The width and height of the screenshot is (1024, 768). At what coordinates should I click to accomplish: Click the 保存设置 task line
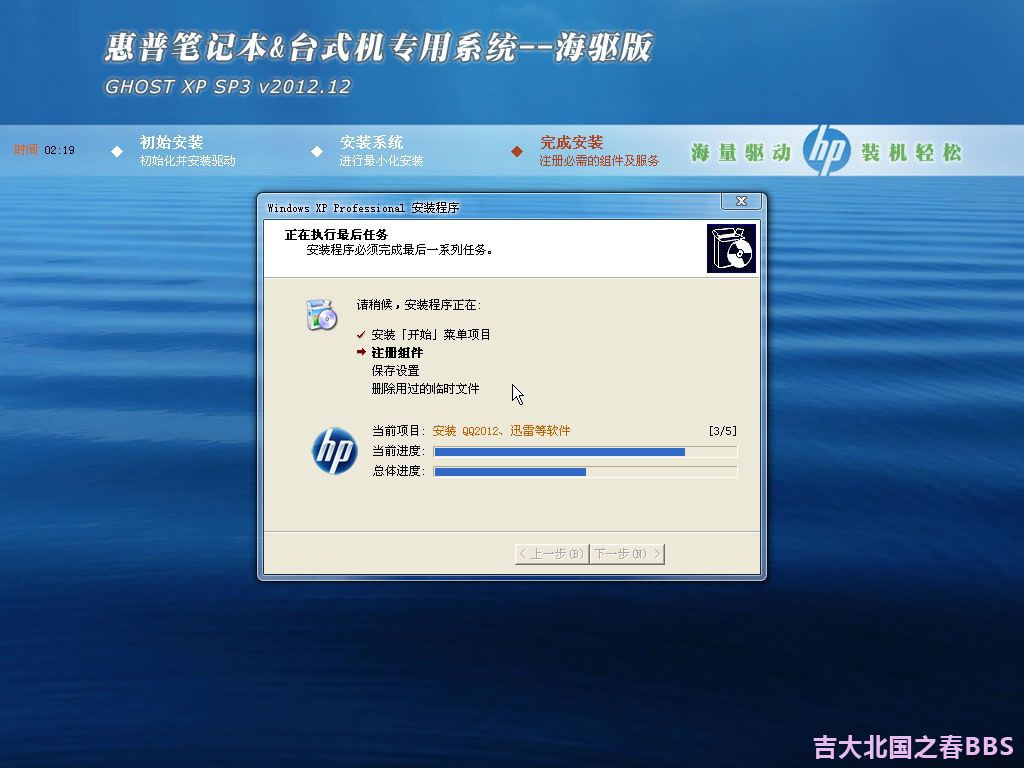pos(395,370)
